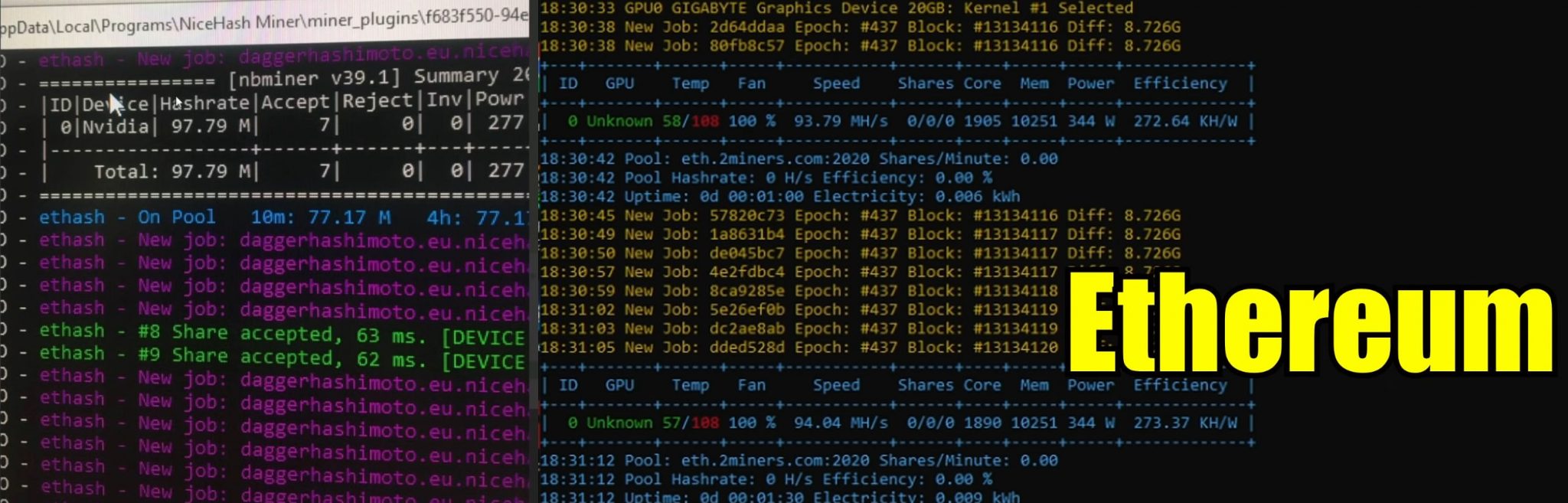
Task: Click the Reject column header
Action: coord(377,101)
